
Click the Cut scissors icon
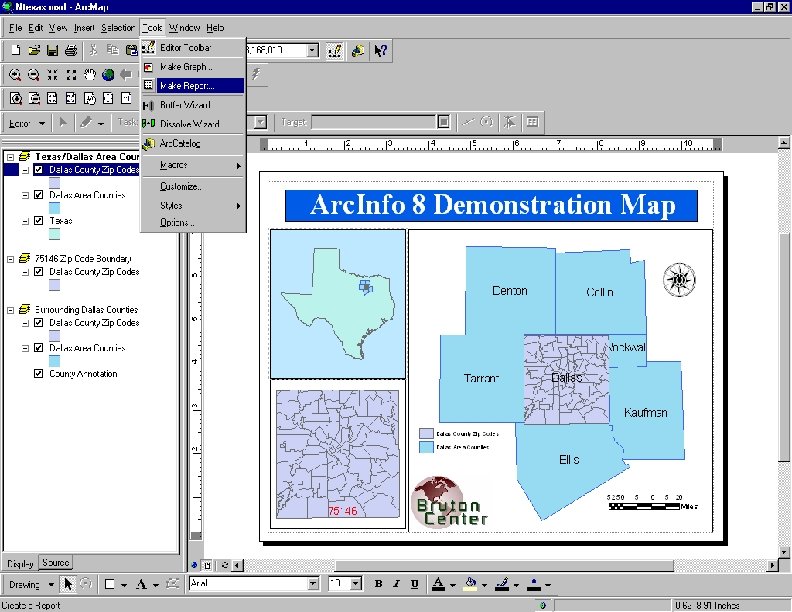(x=93, y=50)
